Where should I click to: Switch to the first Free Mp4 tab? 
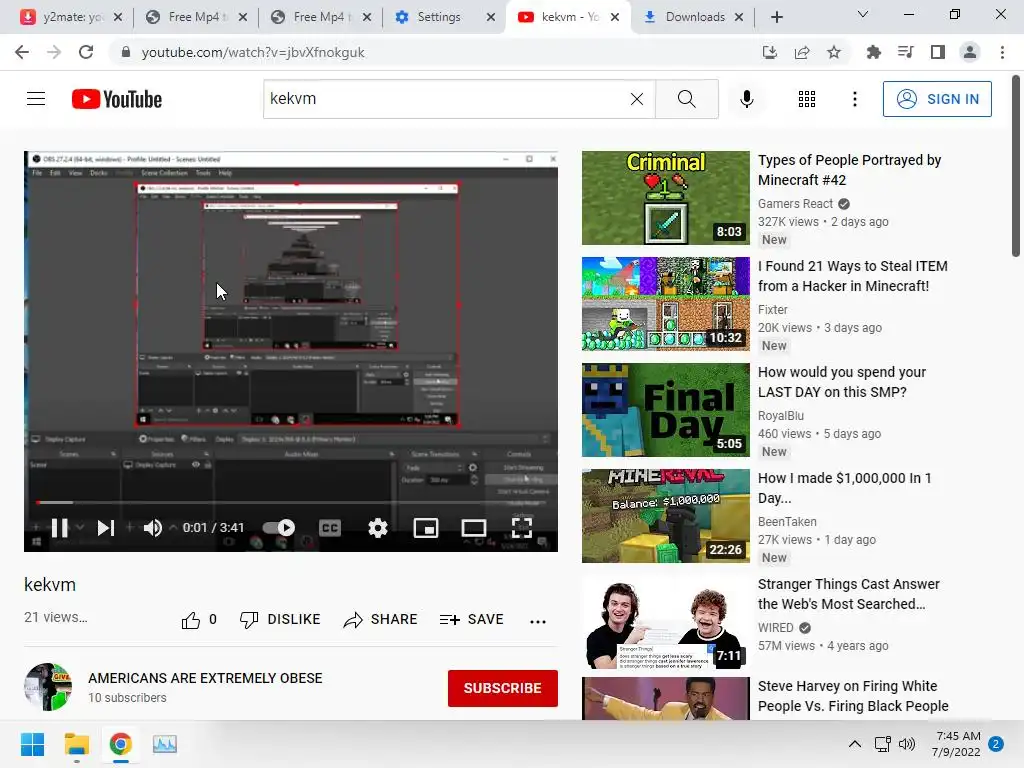(196, 17)
